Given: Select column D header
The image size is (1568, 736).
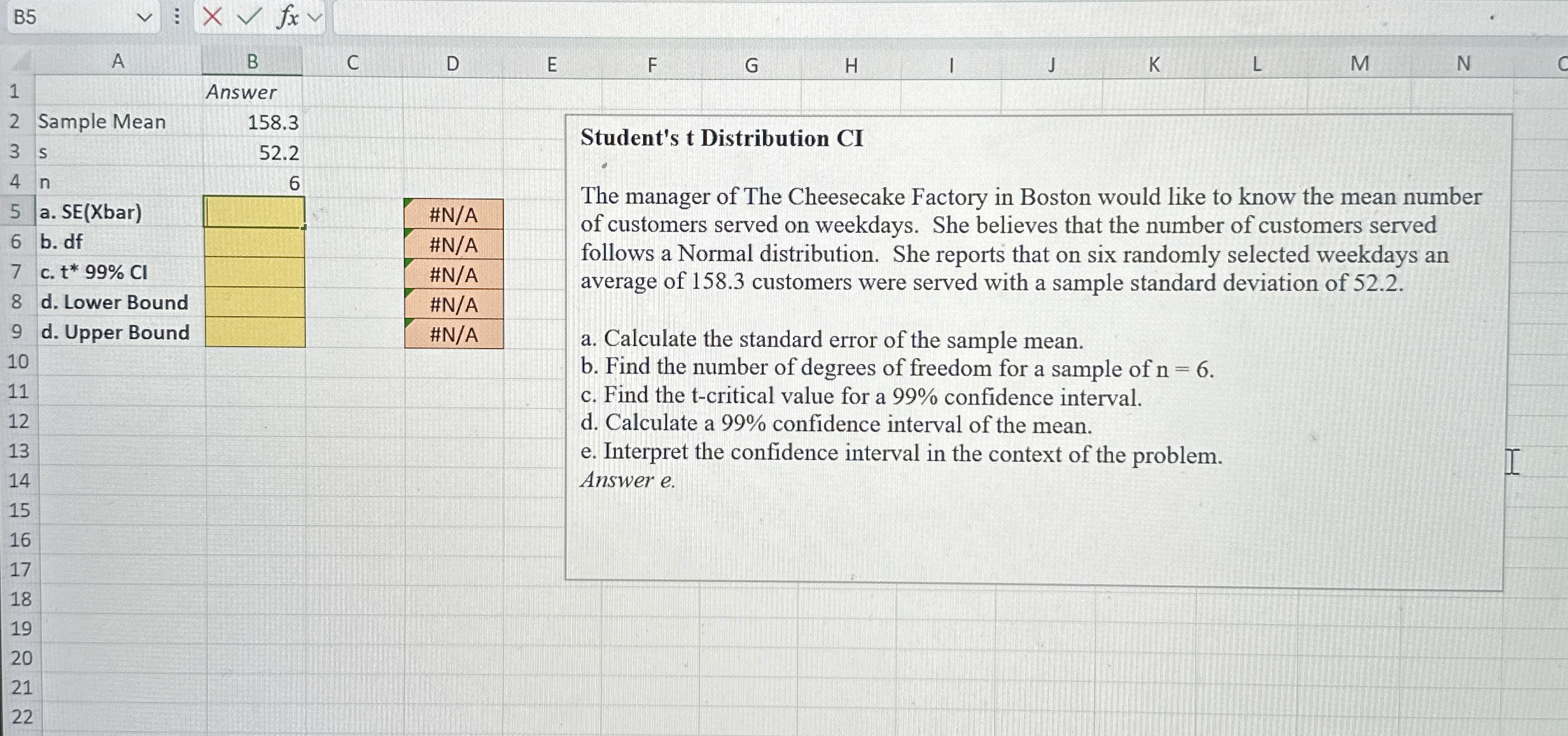Looking at the screenshot, I should click(452, 64).
